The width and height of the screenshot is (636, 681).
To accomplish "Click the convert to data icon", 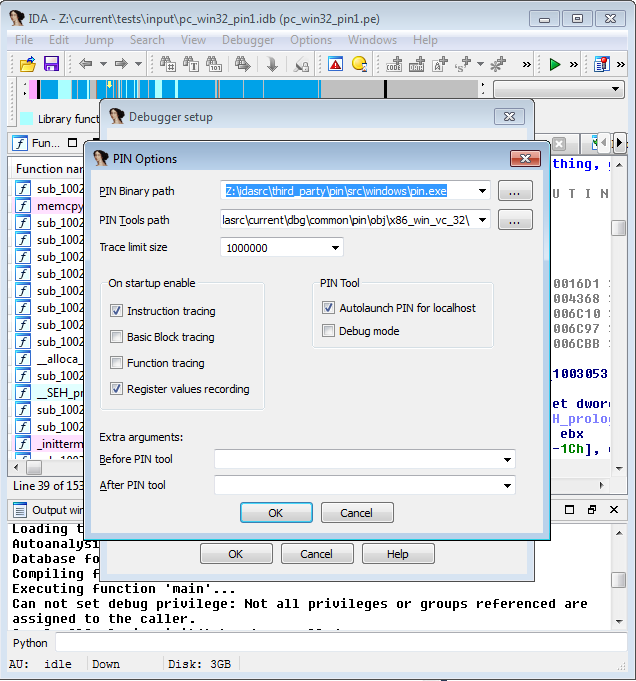I will click(417, 64).
